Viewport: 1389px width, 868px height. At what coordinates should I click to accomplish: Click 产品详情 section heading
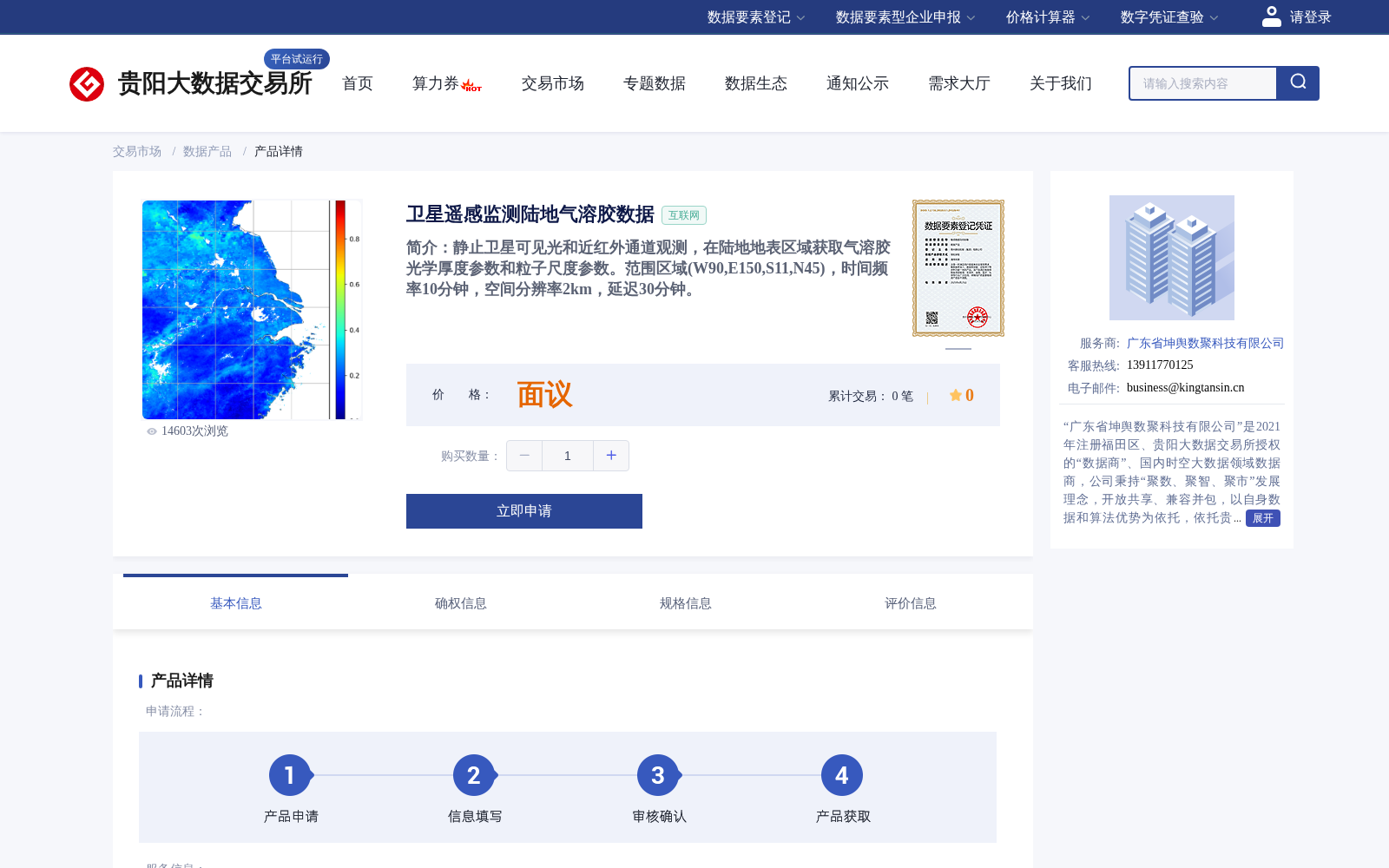click(x=182, y=681)
